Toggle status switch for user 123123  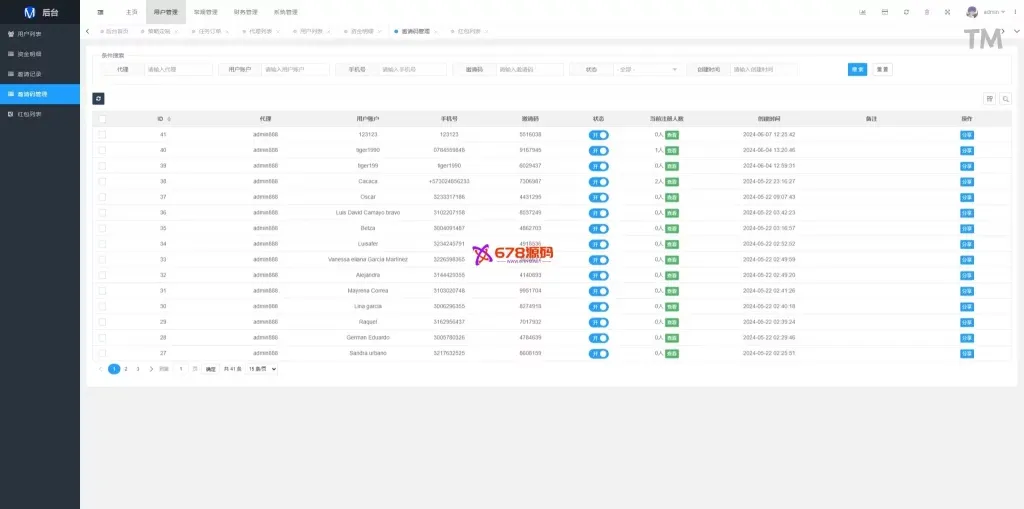coord(598,134)
